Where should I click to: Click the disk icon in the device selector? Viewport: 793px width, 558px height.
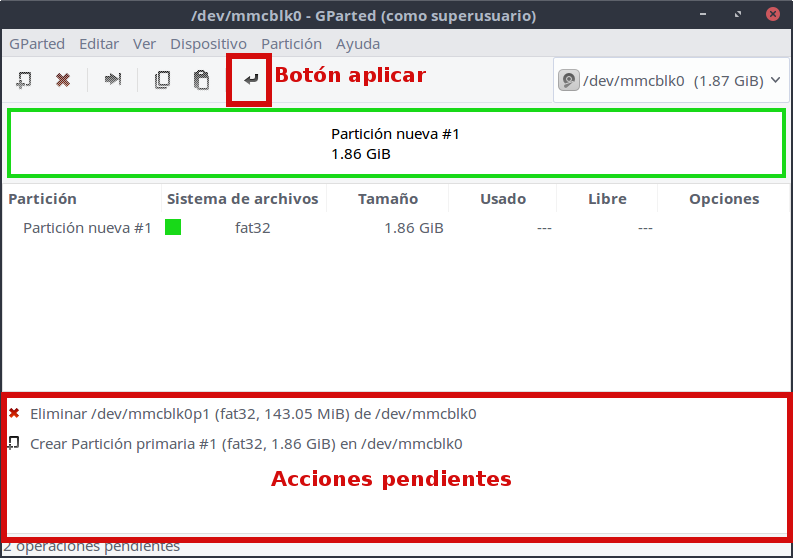[x=569, y=81]
